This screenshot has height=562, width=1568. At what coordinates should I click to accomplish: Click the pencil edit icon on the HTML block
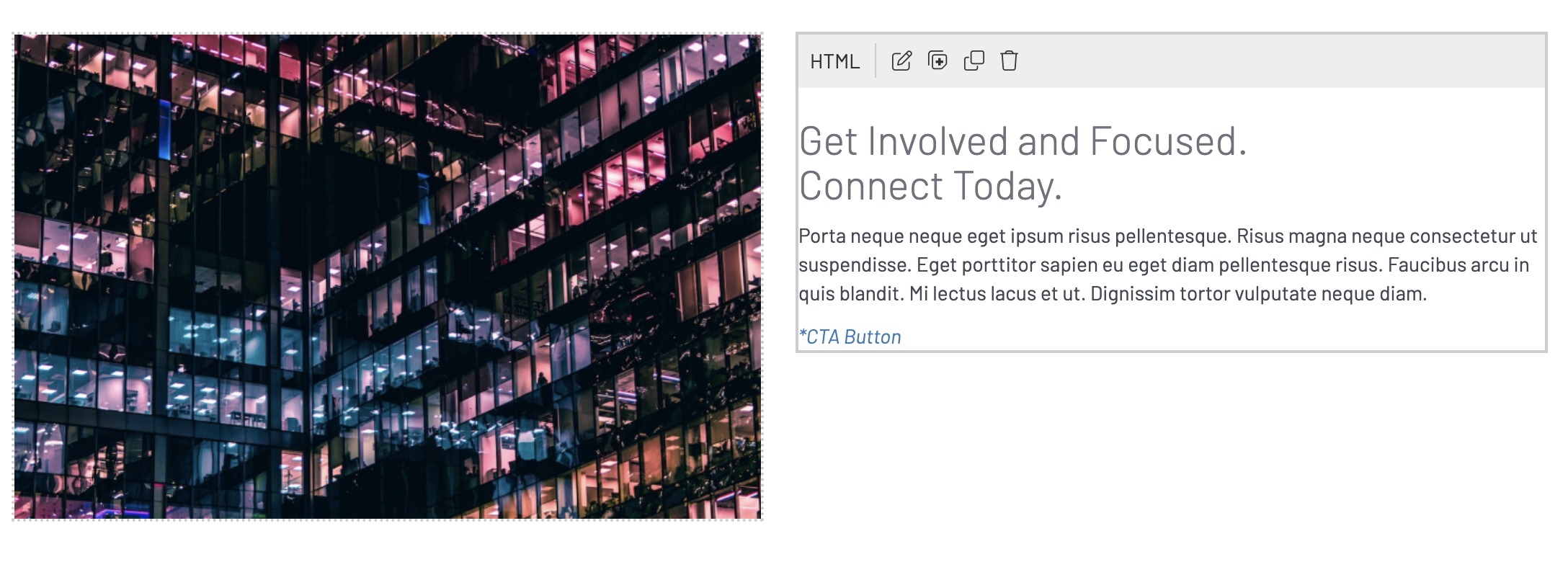[901, 62]
